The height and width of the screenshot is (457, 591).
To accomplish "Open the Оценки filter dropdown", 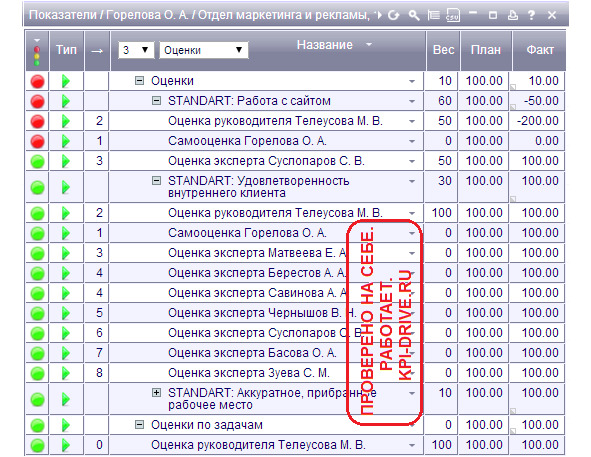I will click(204, 50).
